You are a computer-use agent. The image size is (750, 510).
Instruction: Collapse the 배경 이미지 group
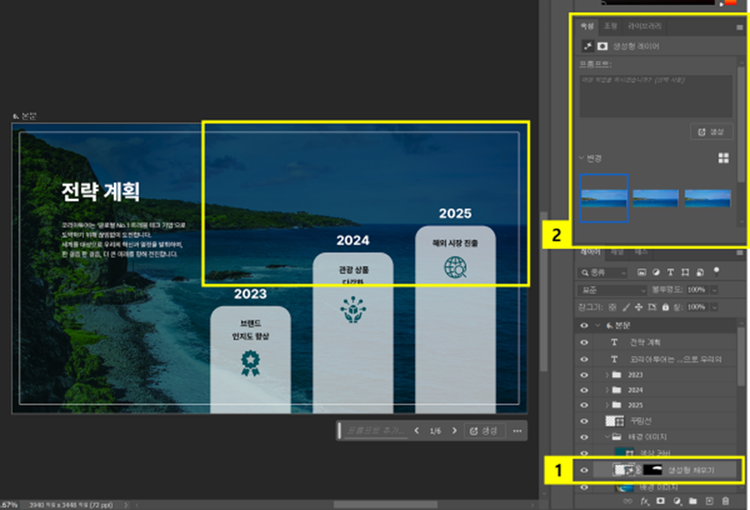607,437
